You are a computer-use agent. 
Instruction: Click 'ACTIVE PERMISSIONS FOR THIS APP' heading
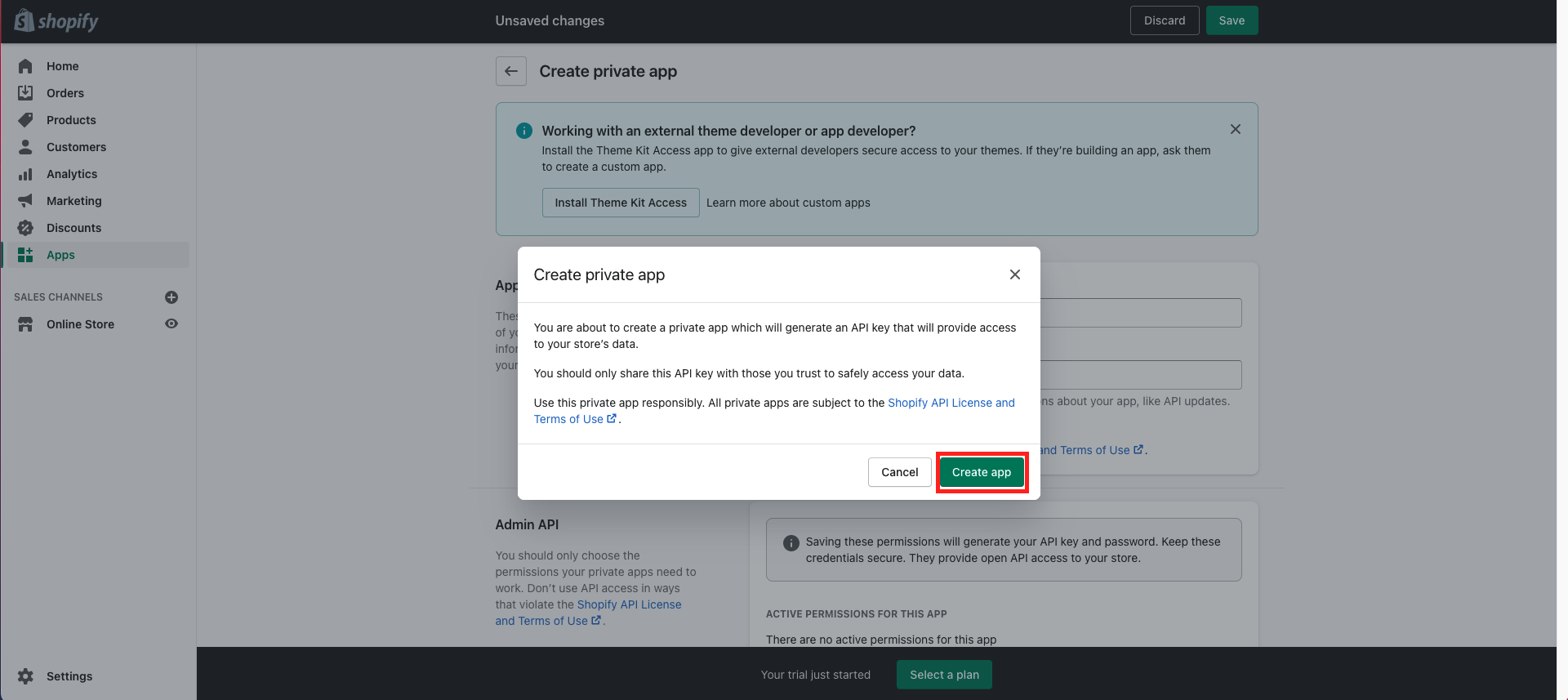(857, 614)
